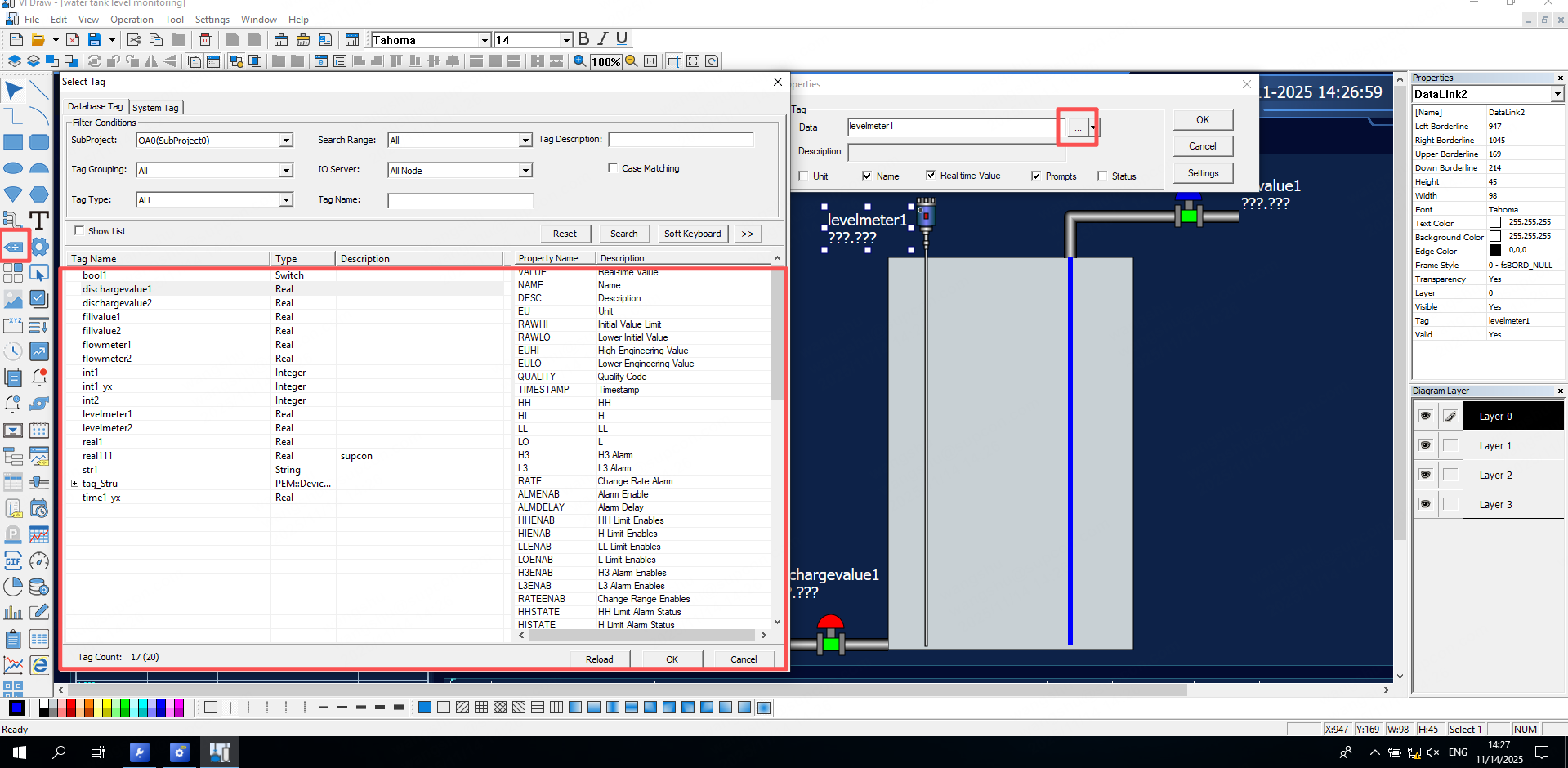
Task: Hide Layer 1 using eye icon
Action: [1425, 445]
